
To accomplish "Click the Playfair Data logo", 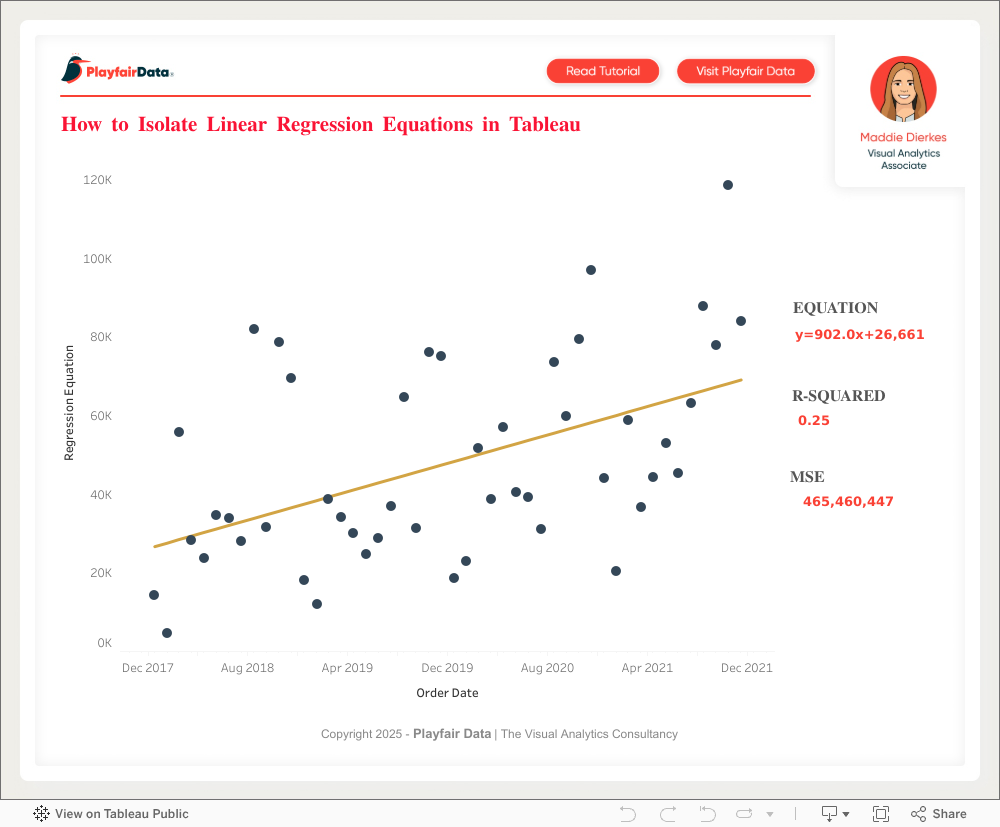I will coord(118,70).
